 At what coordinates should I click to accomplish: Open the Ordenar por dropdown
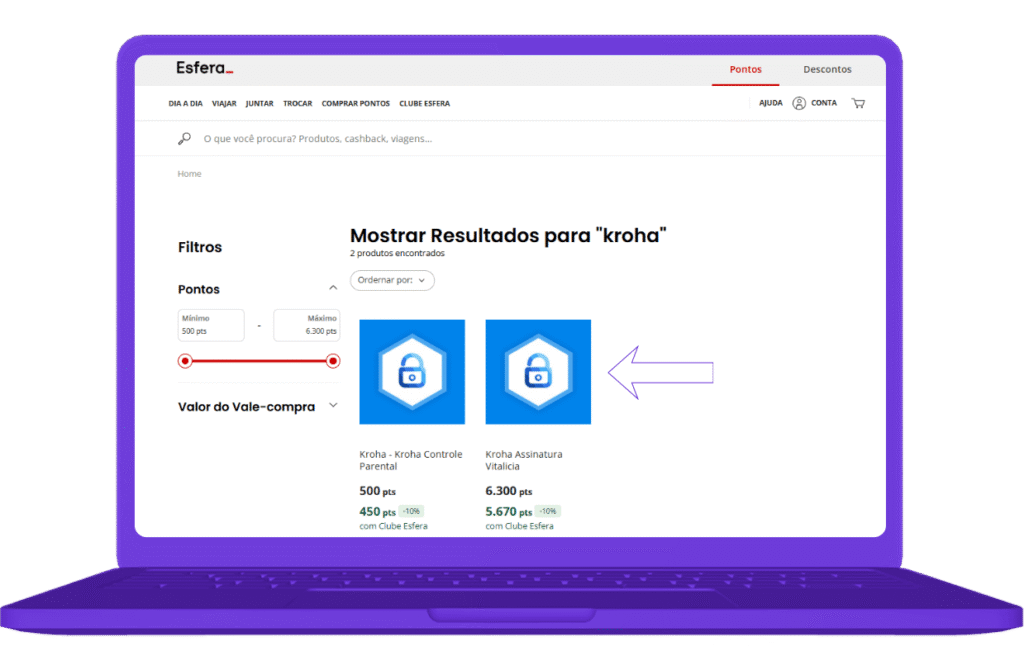(x=392, y=281)
